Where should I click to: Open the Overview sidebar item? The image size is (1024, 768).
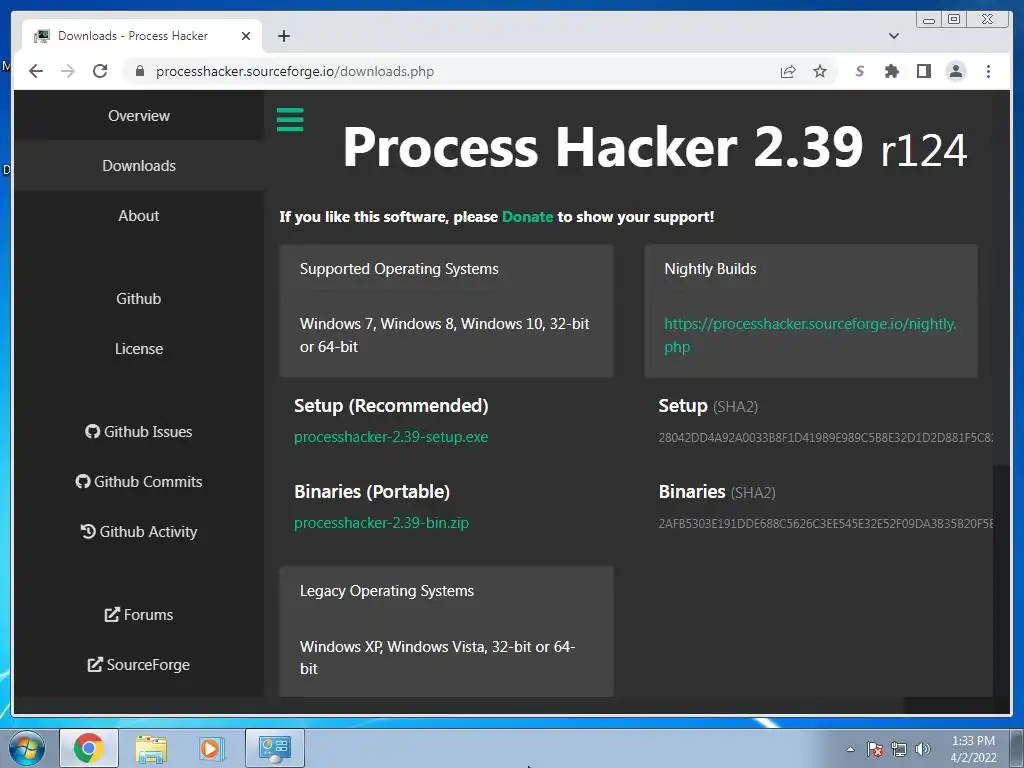coord(138,116)
